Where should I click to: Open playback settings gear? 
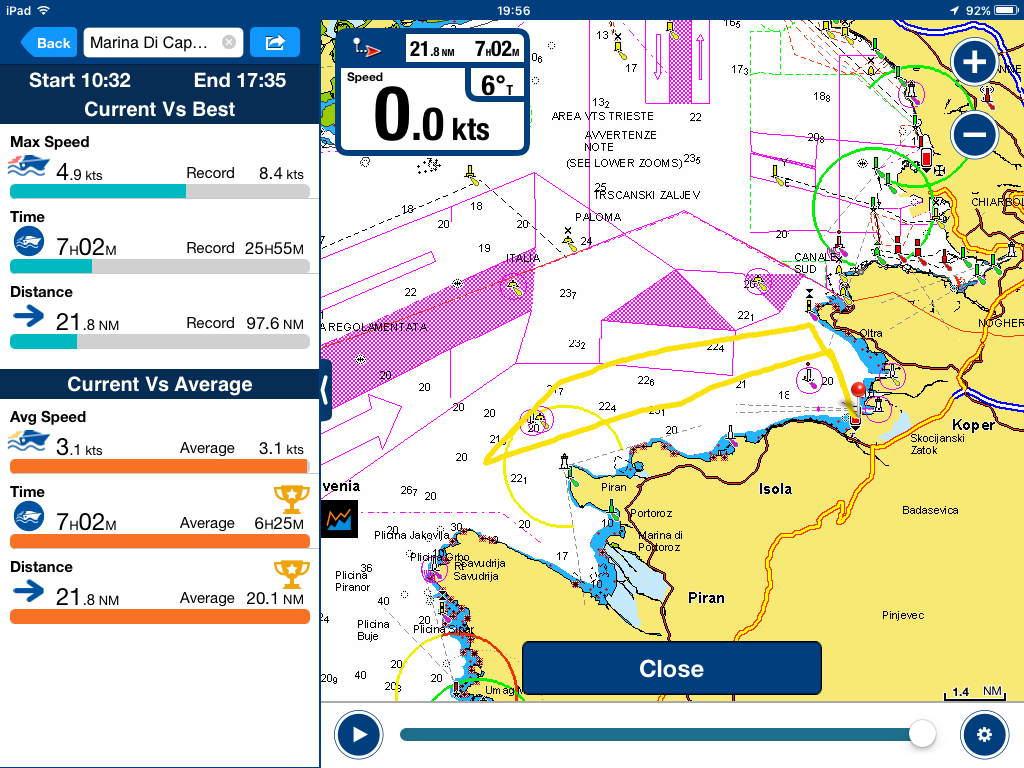(x=984, y=735)
